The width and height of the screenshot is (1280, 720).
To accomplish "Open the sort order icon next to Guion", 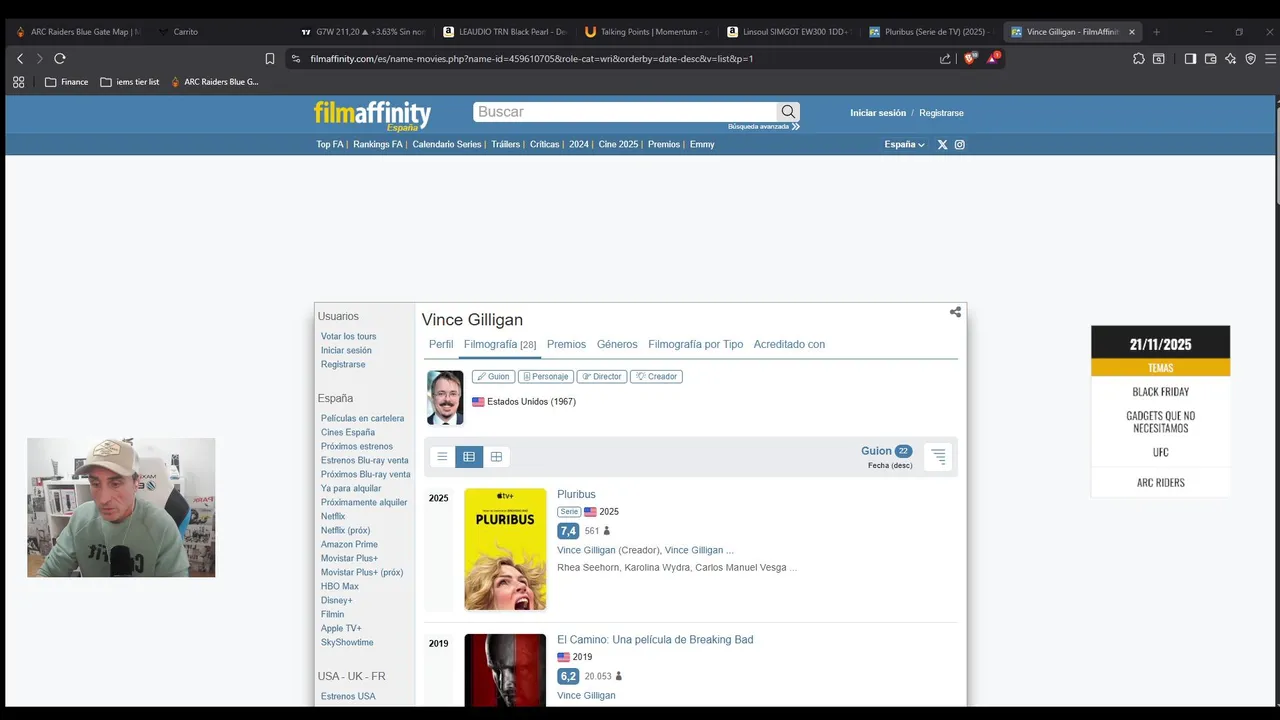I will pos(938,457).
